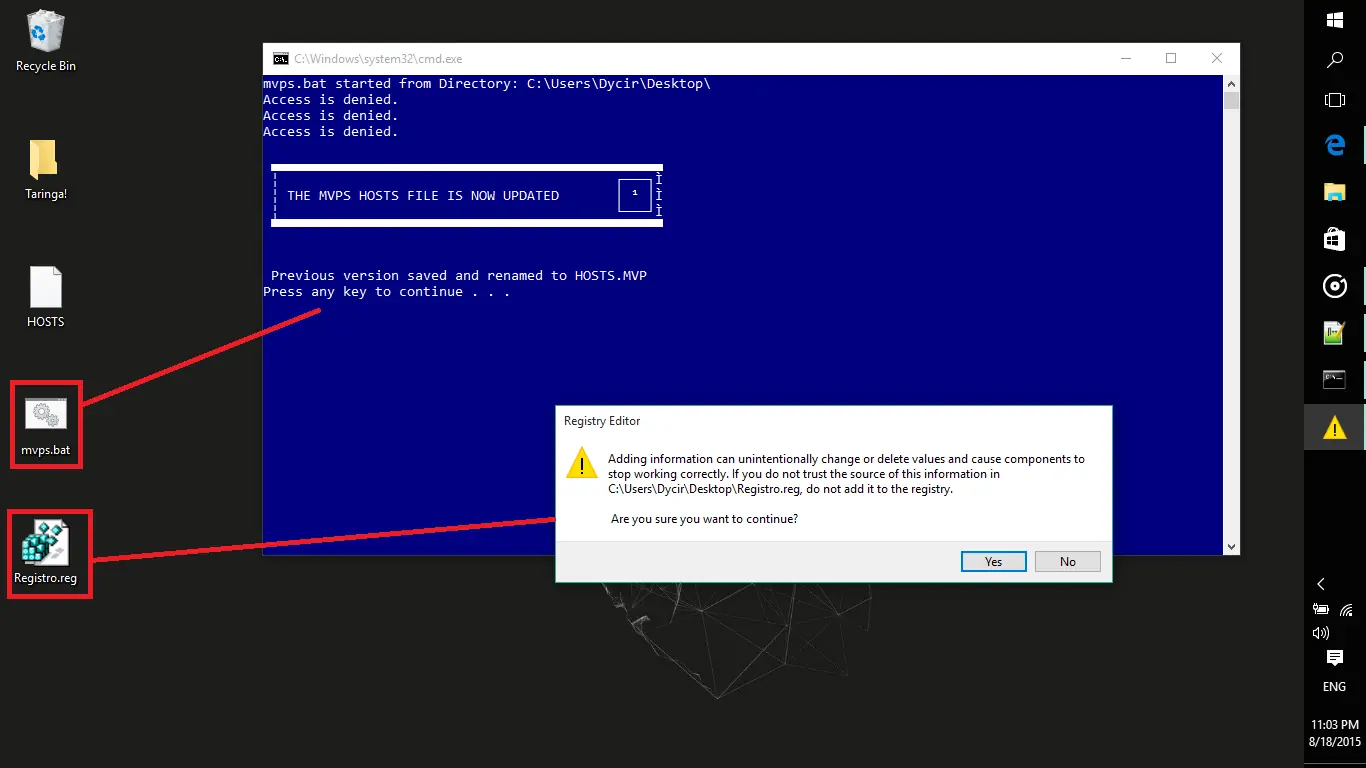The height and width of the screenshot is (768, 1366).
Task: Show hidden tray icons chevron
Action: [x=1321, y=584]
